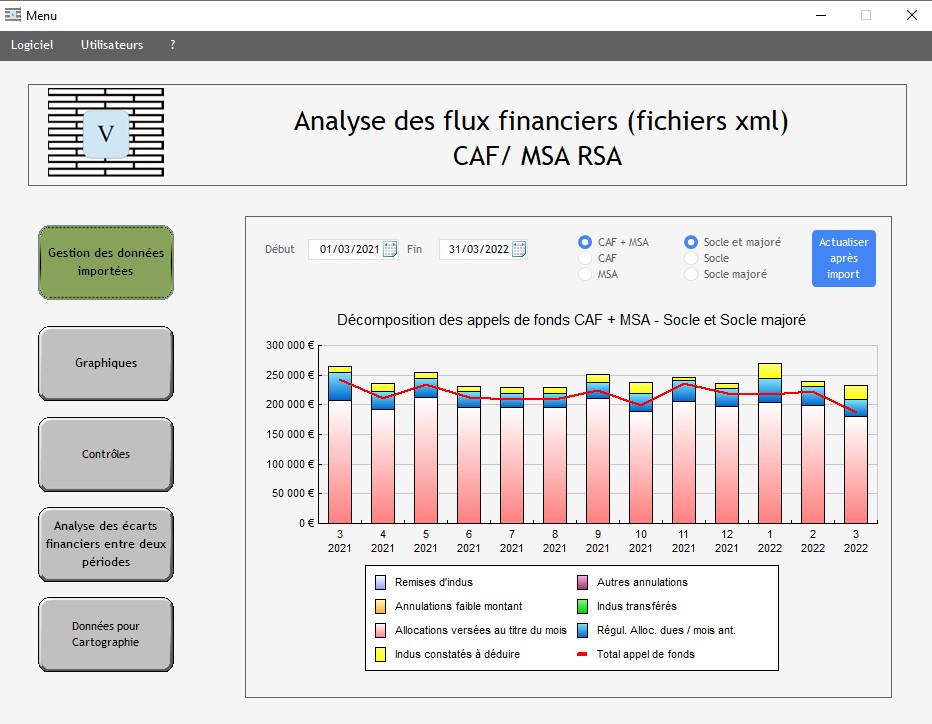Click the 300 000 € axis label
Image resolution: width=932 pixels, height=724 pixels.
289,345
